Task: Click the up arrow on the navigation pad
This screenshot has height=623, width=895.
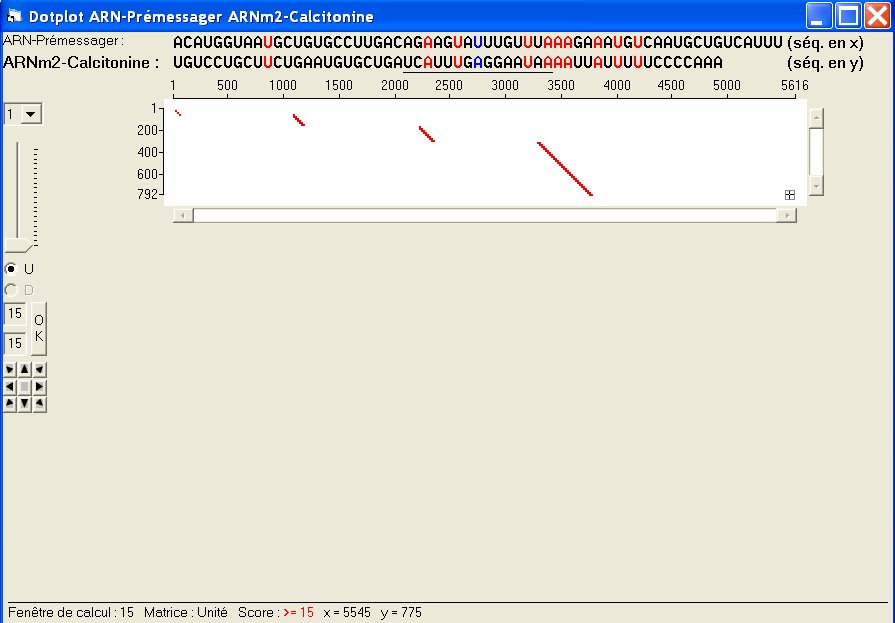Action: (25, 369)
